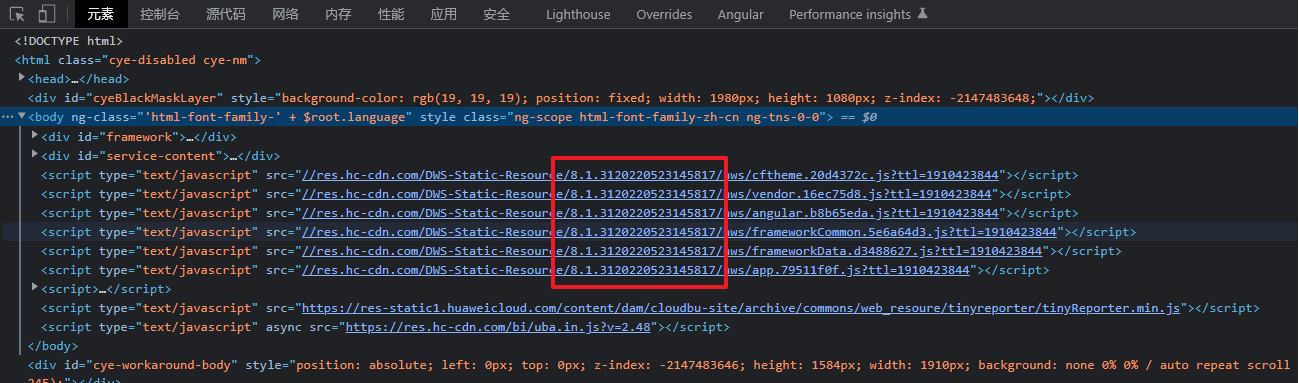Click the background-color rgb(19, 19, 19) style value

405,98
